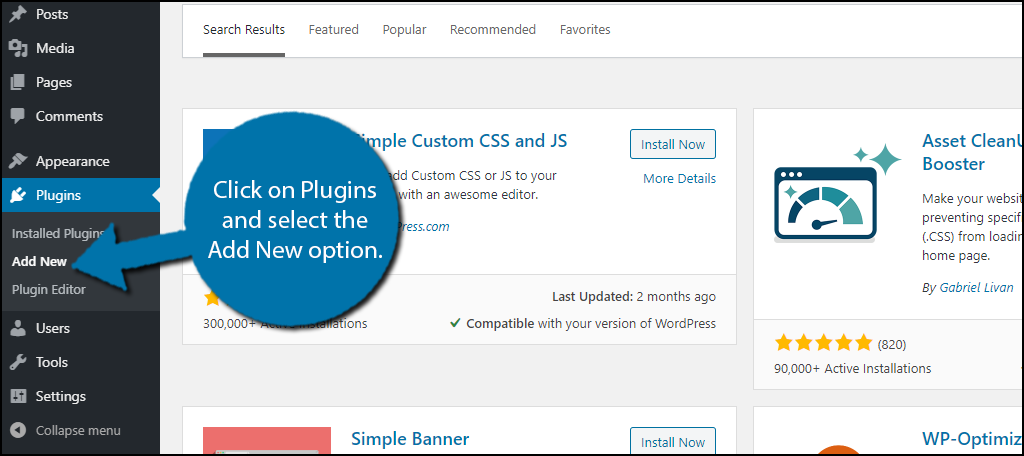Install Simple Custom CSS and JS plugin
Image resolution: width=1024 pixels, height=456 pixels.
click(x=673, y=144)
